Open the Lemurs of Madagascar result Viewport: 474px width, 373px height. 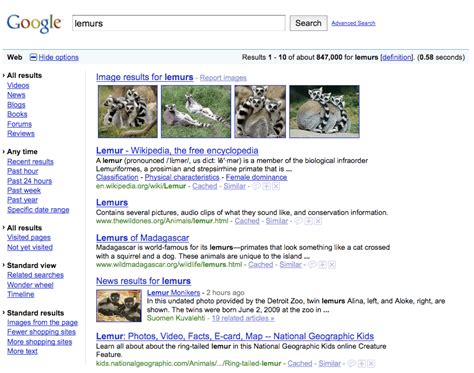[x=142, y=238]
